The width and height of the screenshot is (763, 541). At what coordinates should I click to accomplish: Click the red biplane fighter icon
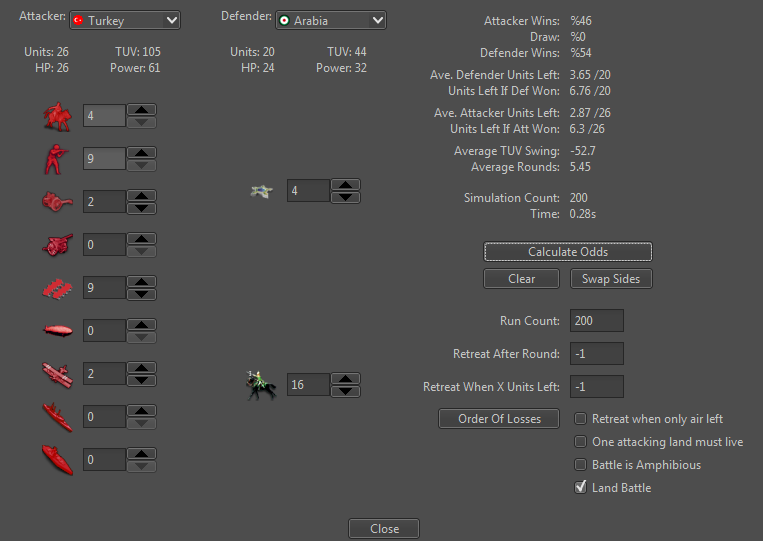57,375
